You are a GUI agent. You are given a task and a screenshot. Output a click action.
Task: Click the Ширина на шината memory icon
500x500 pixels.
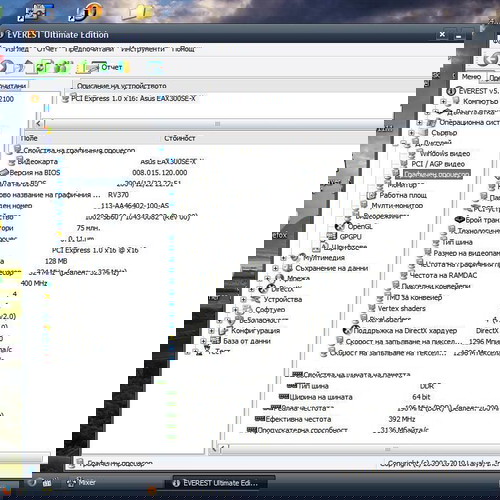284,397
